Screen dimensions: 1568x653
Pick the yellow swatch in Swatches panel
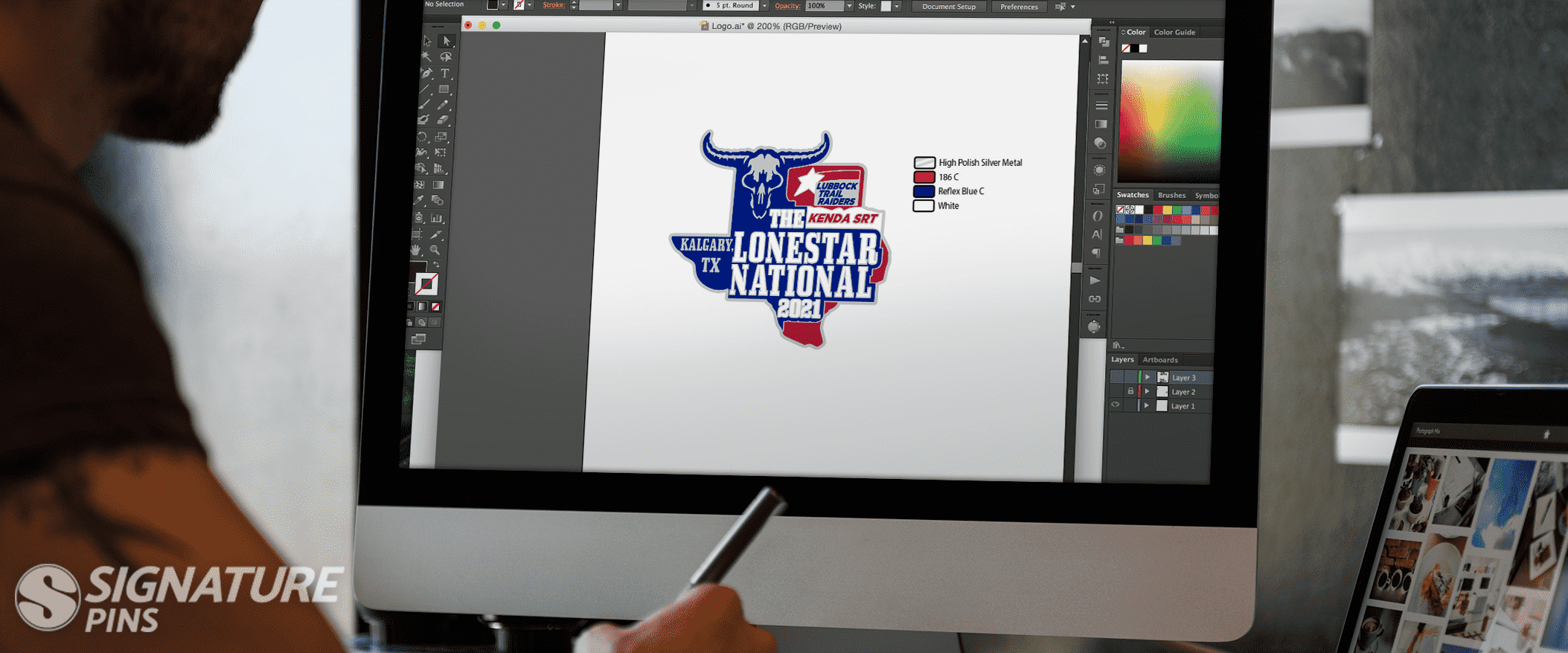click(1167, 210)
